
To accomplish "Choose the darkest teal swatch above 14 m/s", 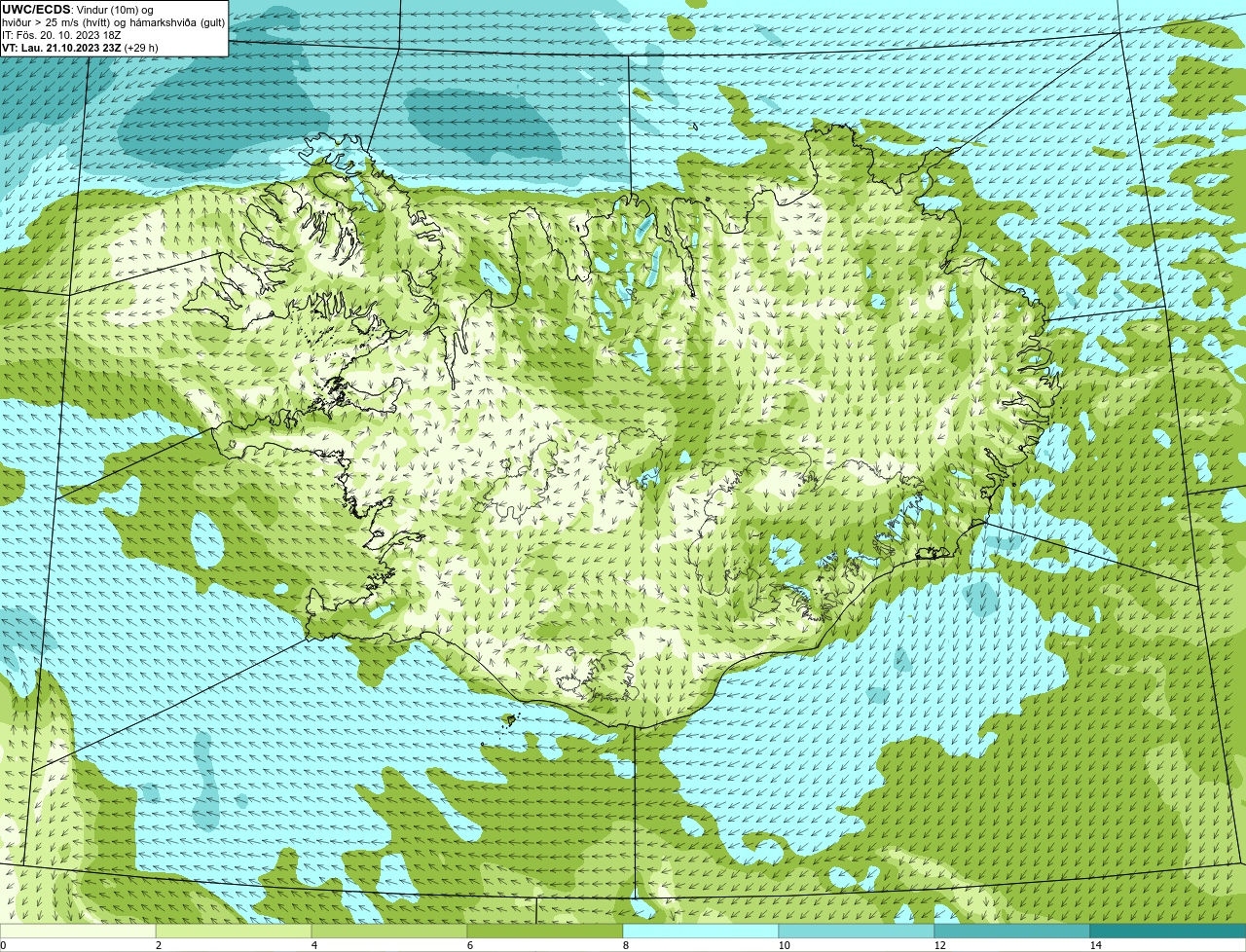I will [x=1168, y=932].
